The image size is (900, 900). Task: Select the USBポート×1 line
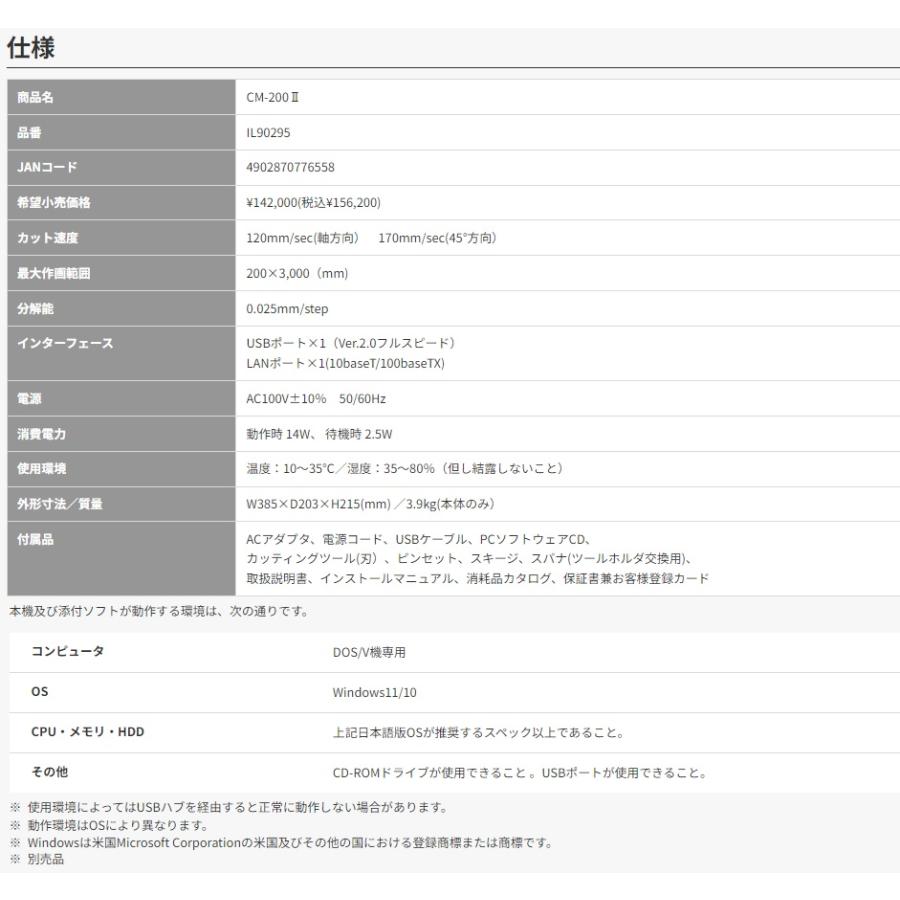click(351, 343)
